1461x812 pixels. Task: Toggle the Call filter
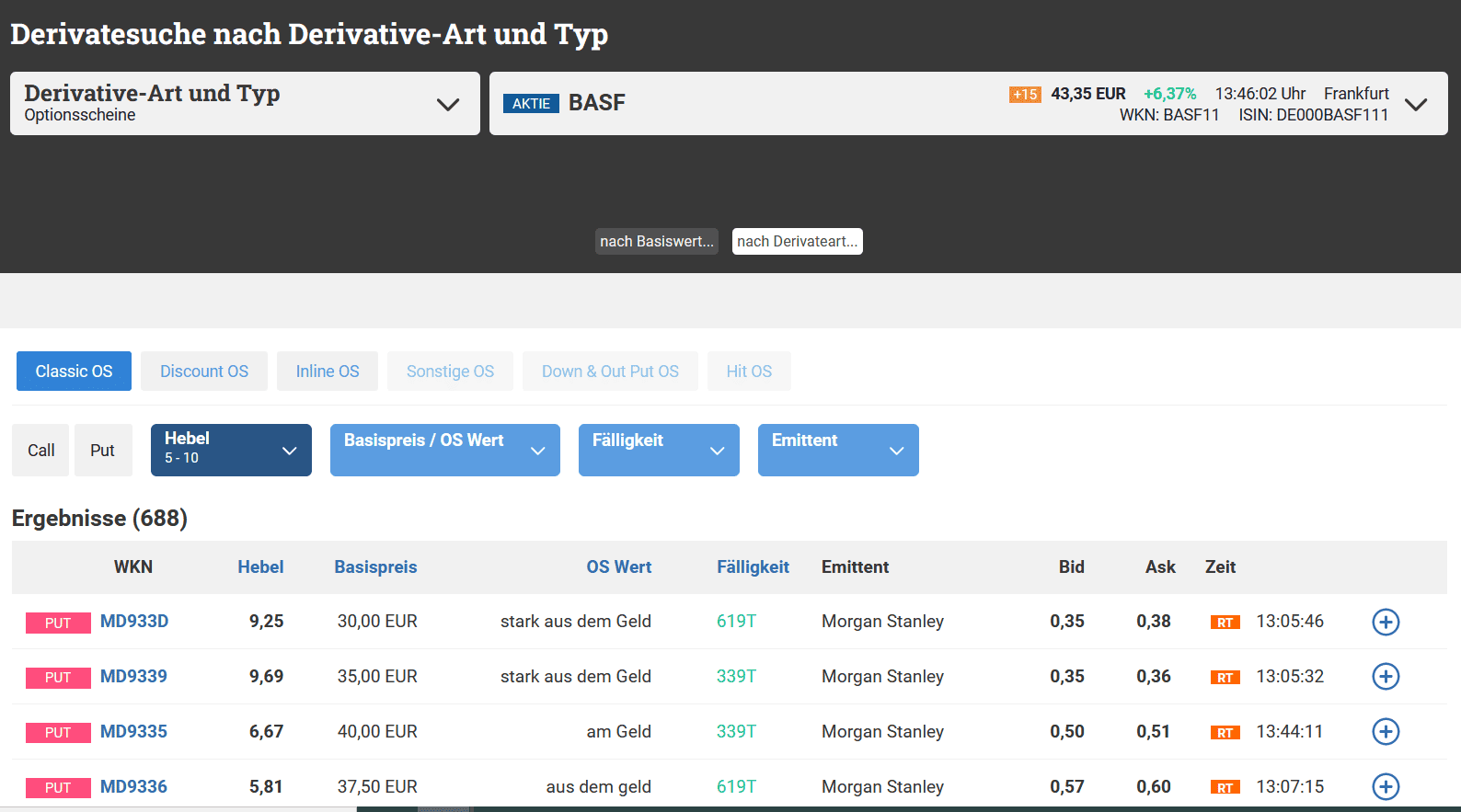coord(40,451)
